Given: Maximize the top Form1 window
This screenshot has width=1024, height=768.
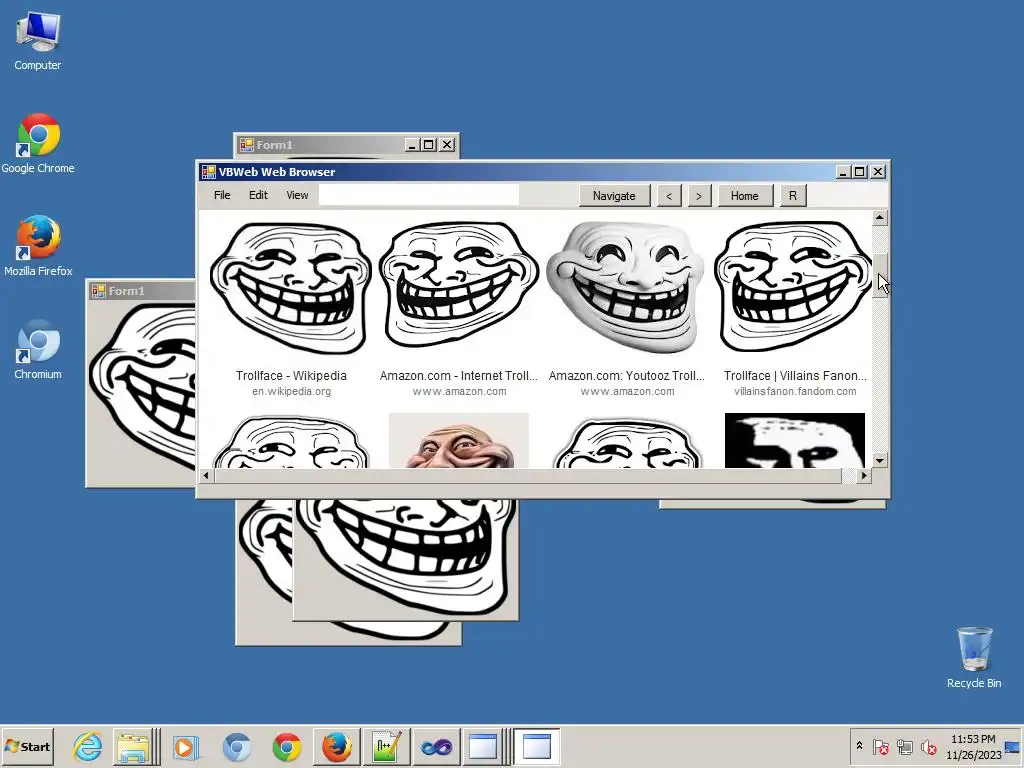Looking at the screenshot, I should (428, 144).
